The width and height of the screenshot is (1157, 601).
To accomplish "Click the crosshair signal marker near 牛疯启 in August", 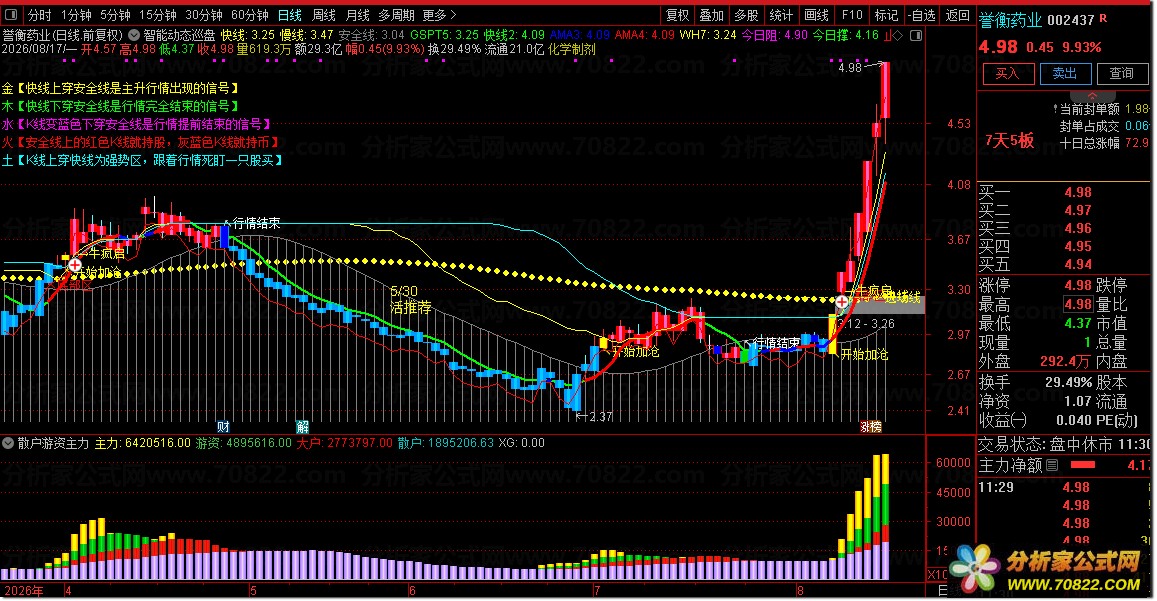I will [x=842, y=301].
